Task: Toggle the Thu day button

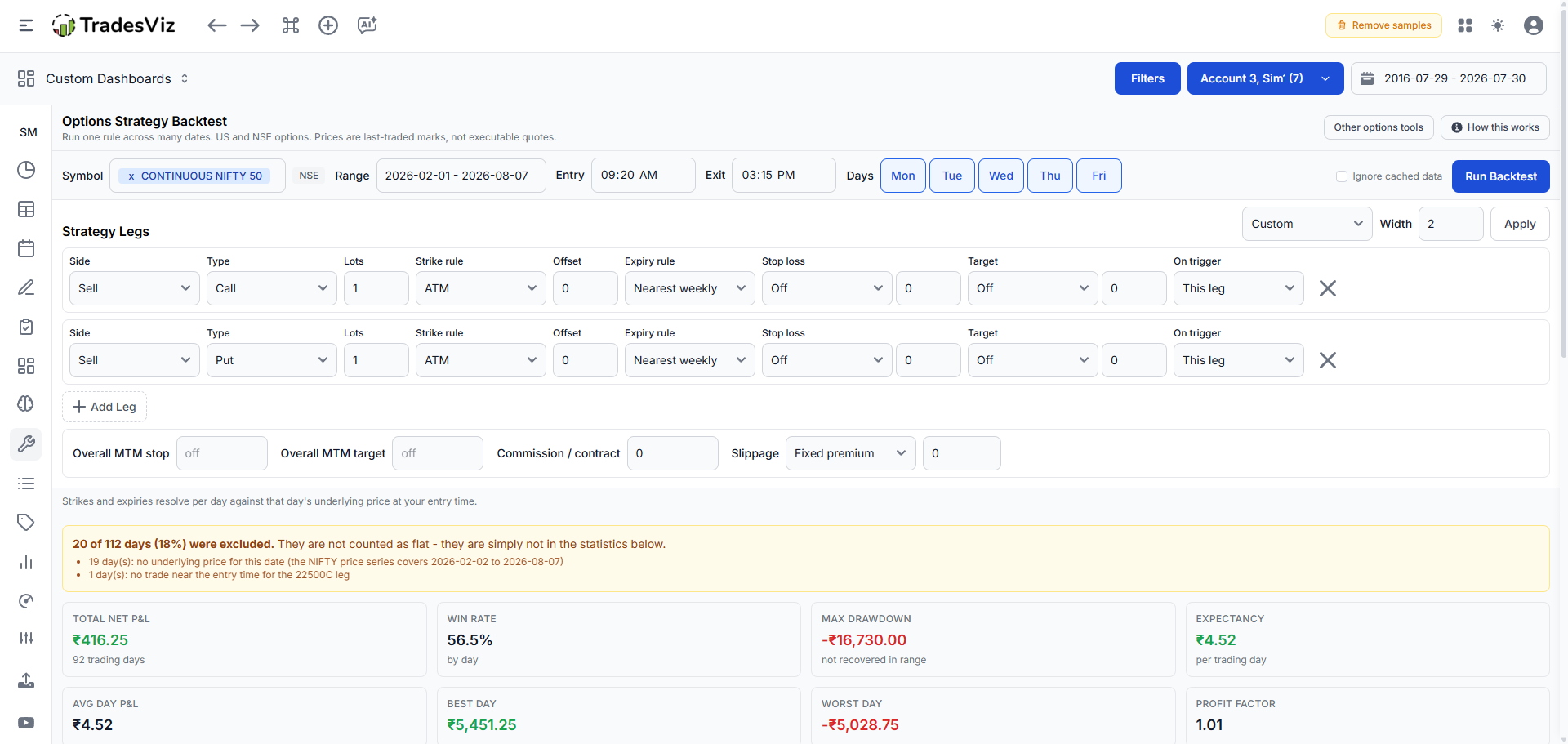Action: point(1050,176)
